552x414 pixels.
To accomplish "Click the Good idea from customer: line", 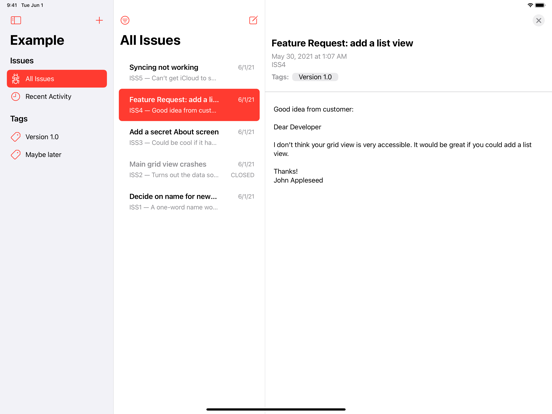I will tap(313, 109).
